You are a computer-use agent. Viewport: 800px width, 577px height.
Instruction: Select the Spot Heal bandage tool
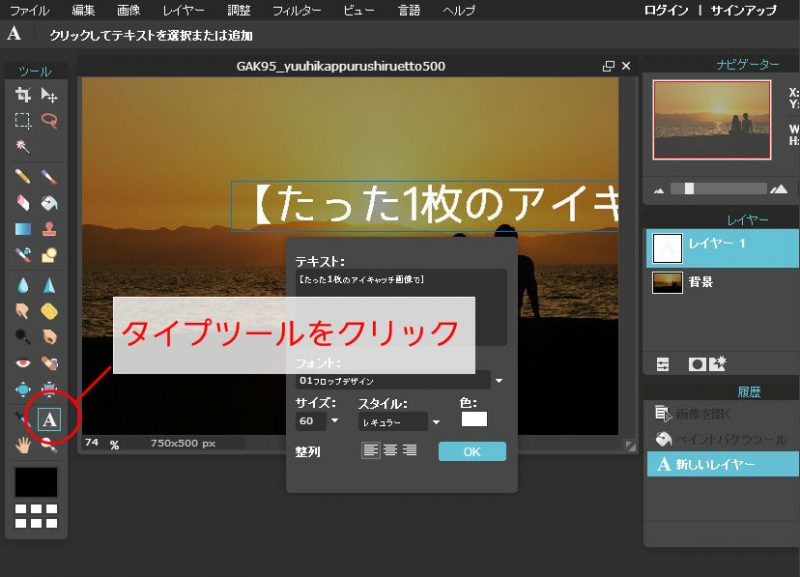(x=49, y=363)
